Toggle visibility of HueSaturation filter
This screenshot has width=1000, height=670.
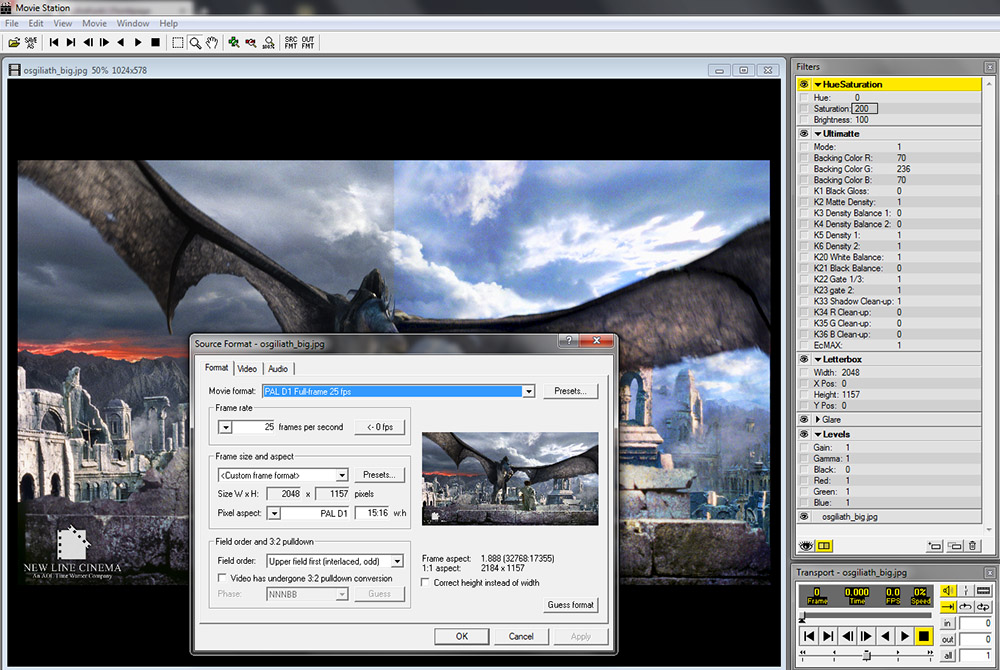pyautogui.click(x=804, y=84)
